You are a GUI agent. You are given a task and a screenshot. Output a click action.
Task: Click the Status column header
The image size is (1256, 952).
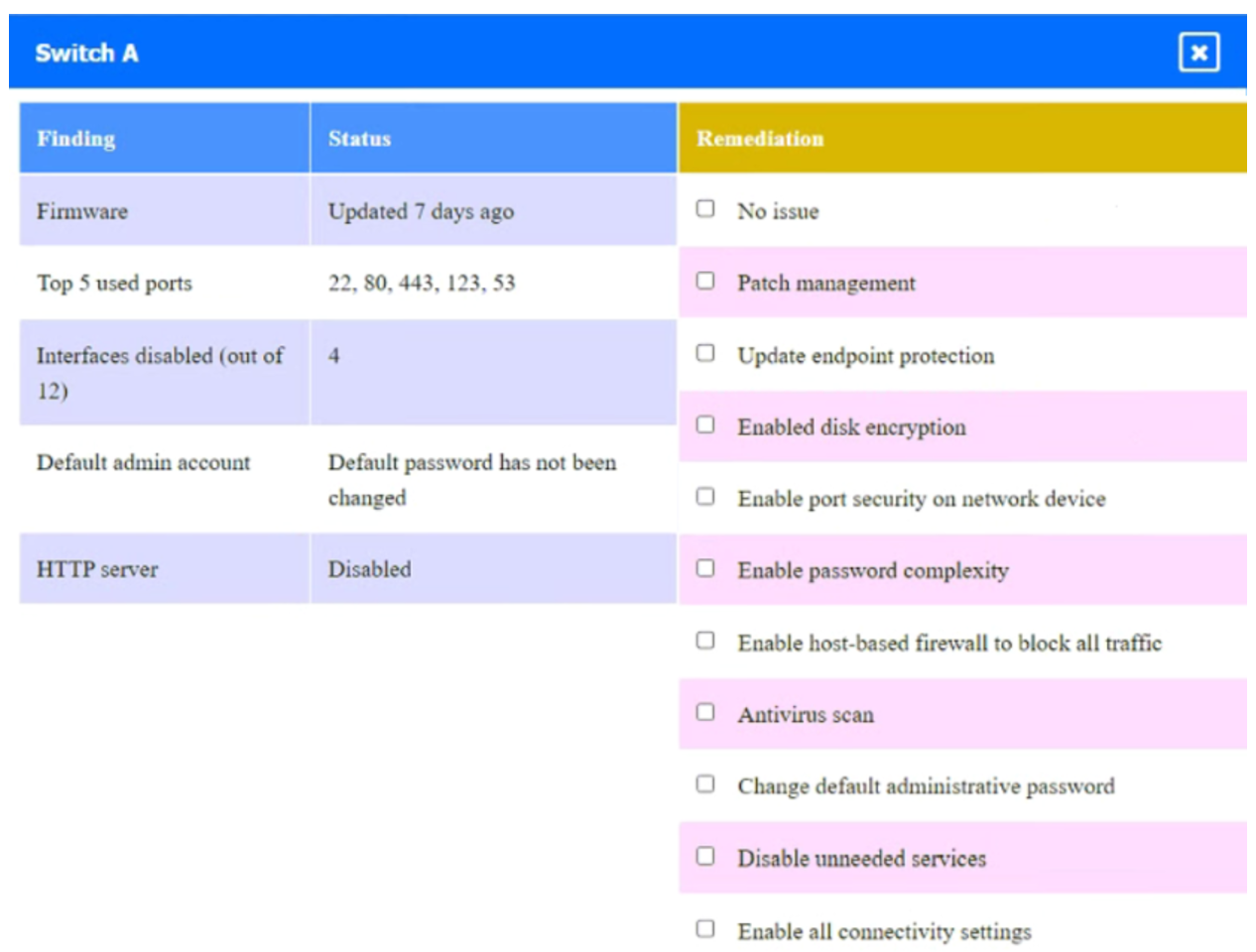[359, 139]
